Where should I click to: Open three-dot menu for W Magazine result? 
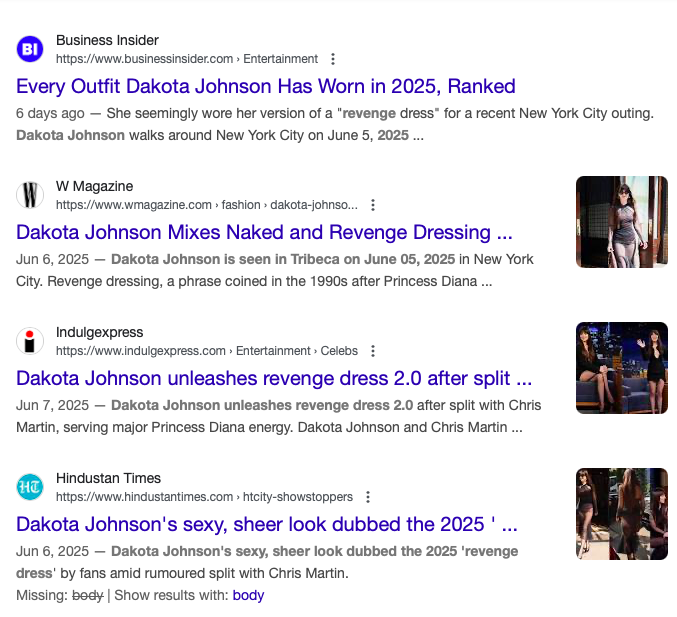373,205
